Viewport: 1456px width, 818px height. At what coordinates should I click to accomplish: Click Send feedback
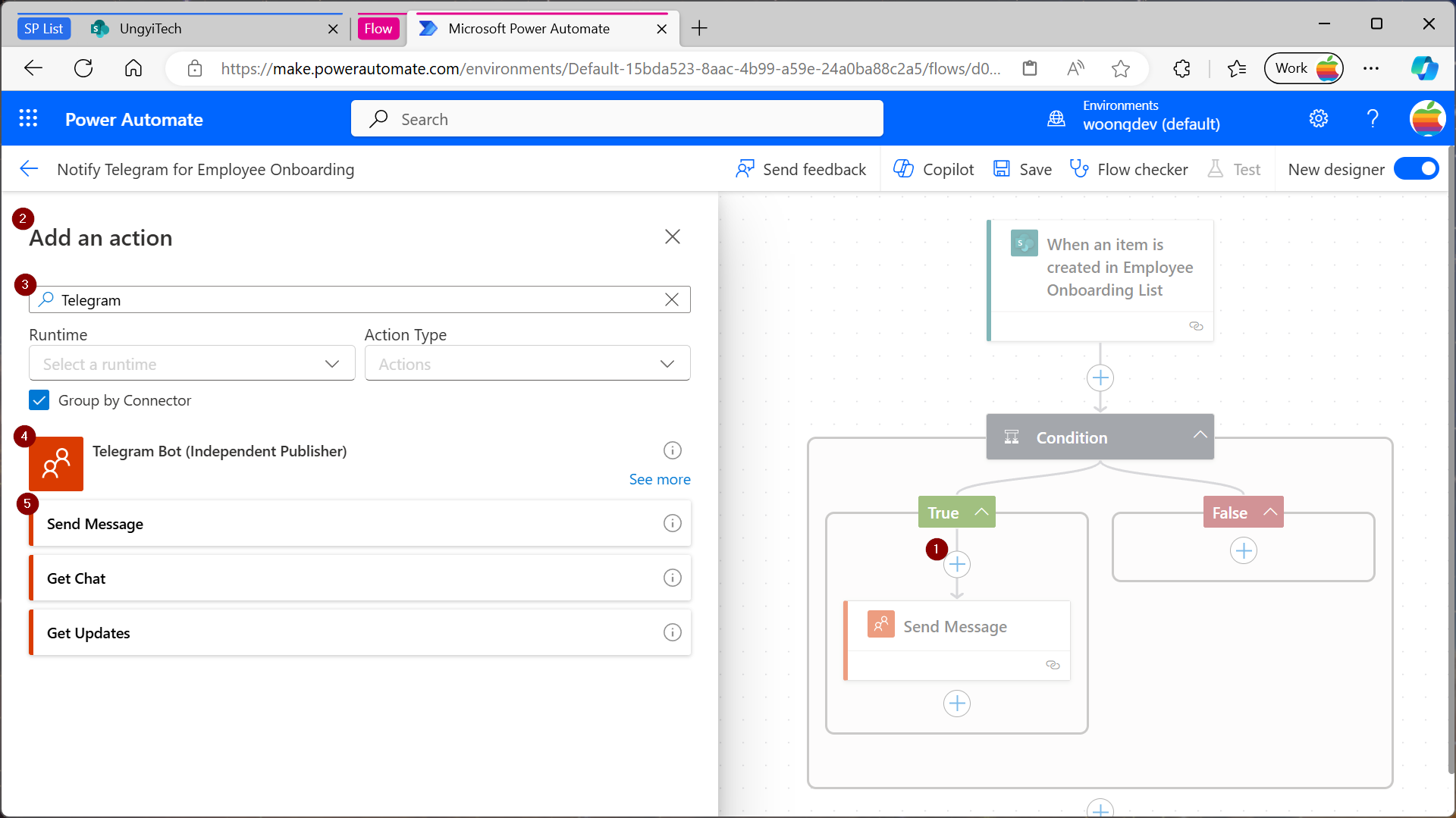pos(801,169)
